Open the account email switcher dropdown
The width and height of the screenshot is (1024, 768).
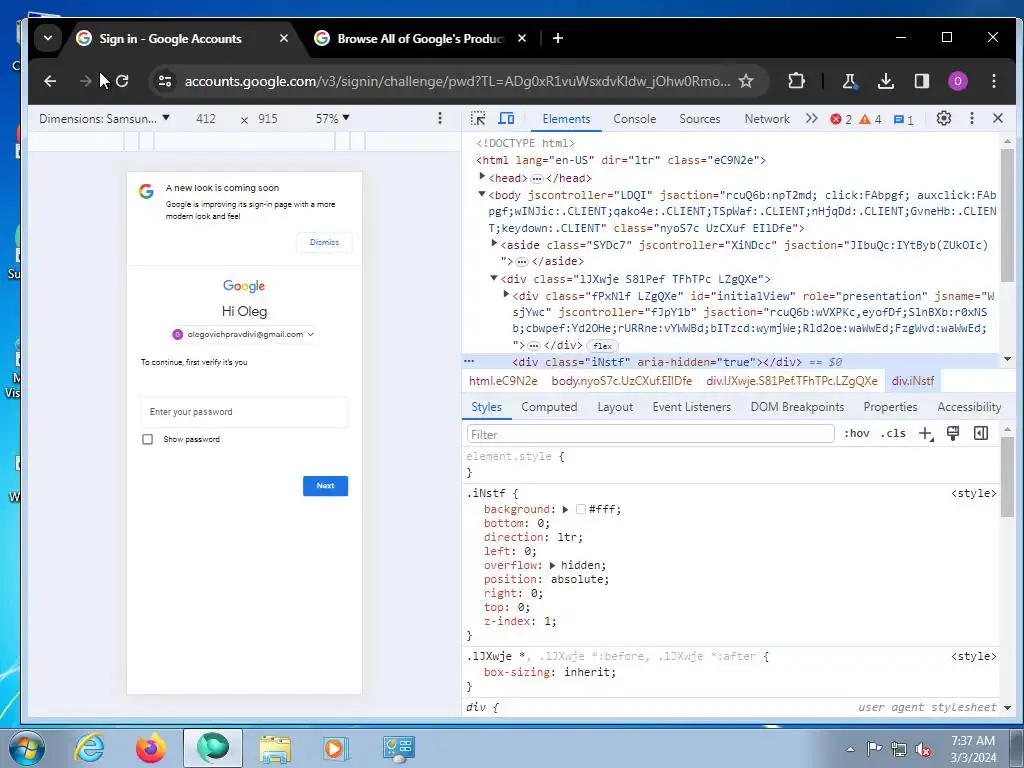(244, 334)
